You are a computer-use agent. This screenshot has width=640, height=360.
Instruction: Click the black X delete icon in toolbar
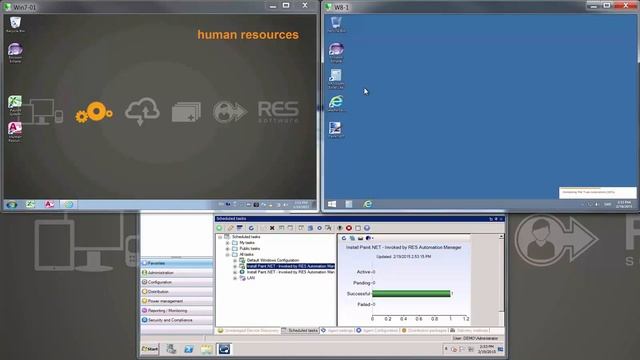coord(272,228)
